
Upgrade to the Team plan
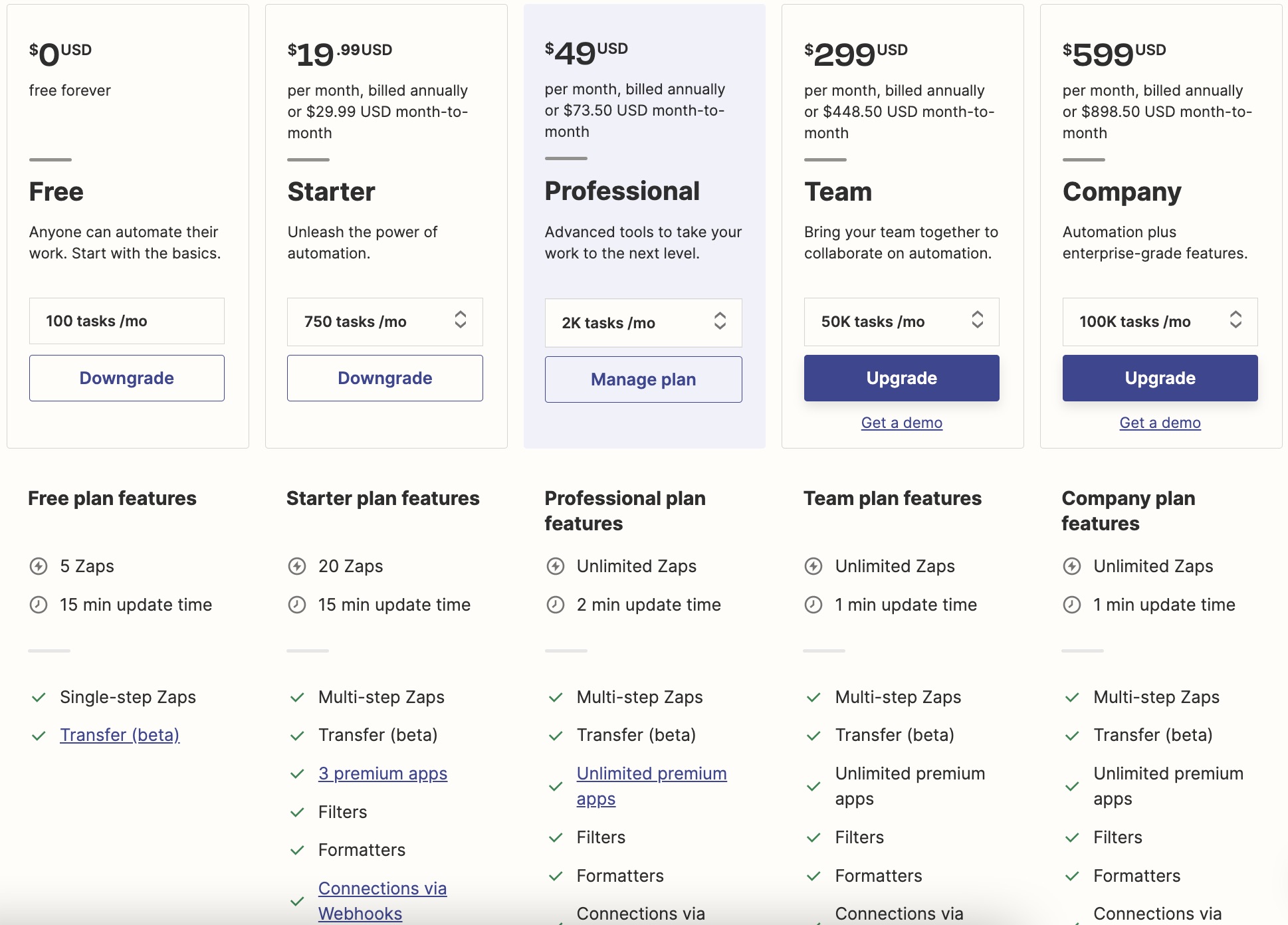tap(901, 378)
